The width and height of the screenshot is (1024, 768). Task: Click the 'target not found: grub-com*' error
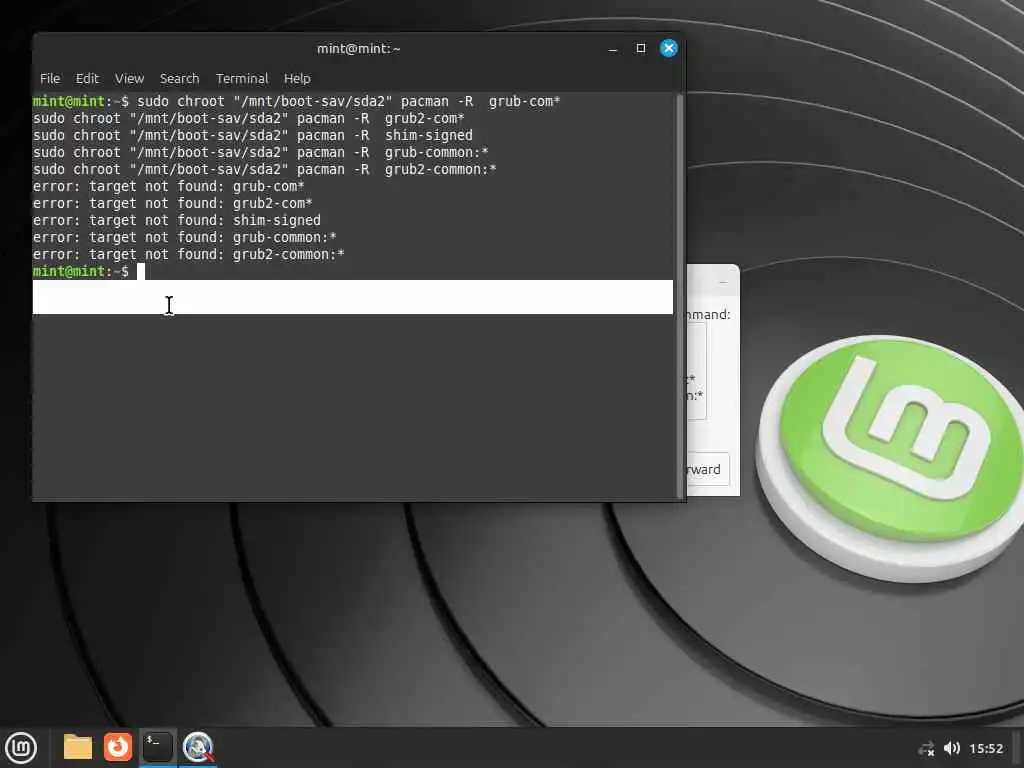tap(168, 186)
